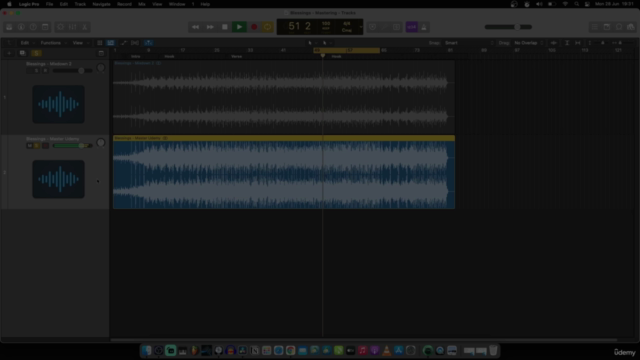Image resolution: width=640 pixels, height=360 pixels.
Task: Open the Tuner icon
Action: click(372, 27)
